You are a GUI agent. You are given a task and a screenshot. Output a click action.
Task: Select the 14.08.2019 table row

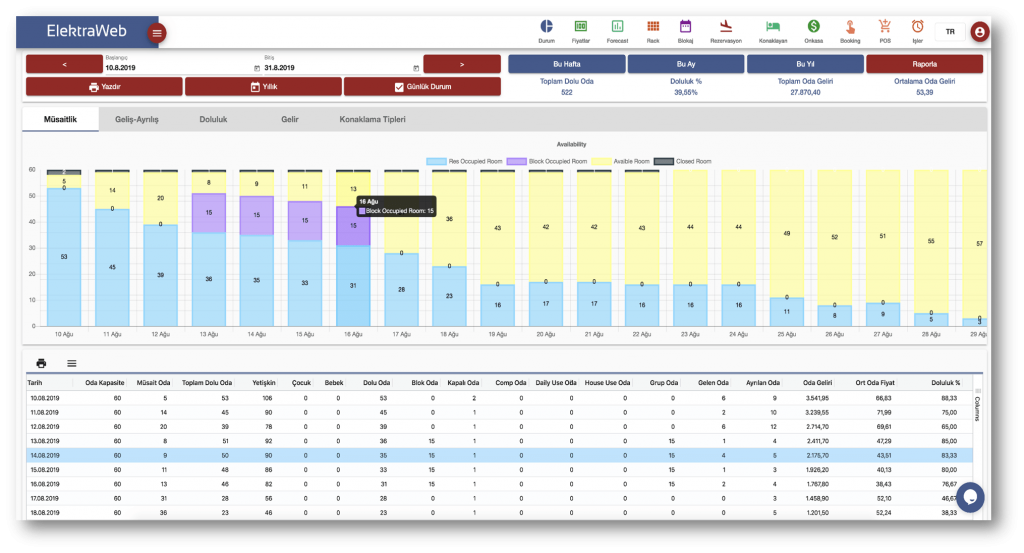coord(500,456)
